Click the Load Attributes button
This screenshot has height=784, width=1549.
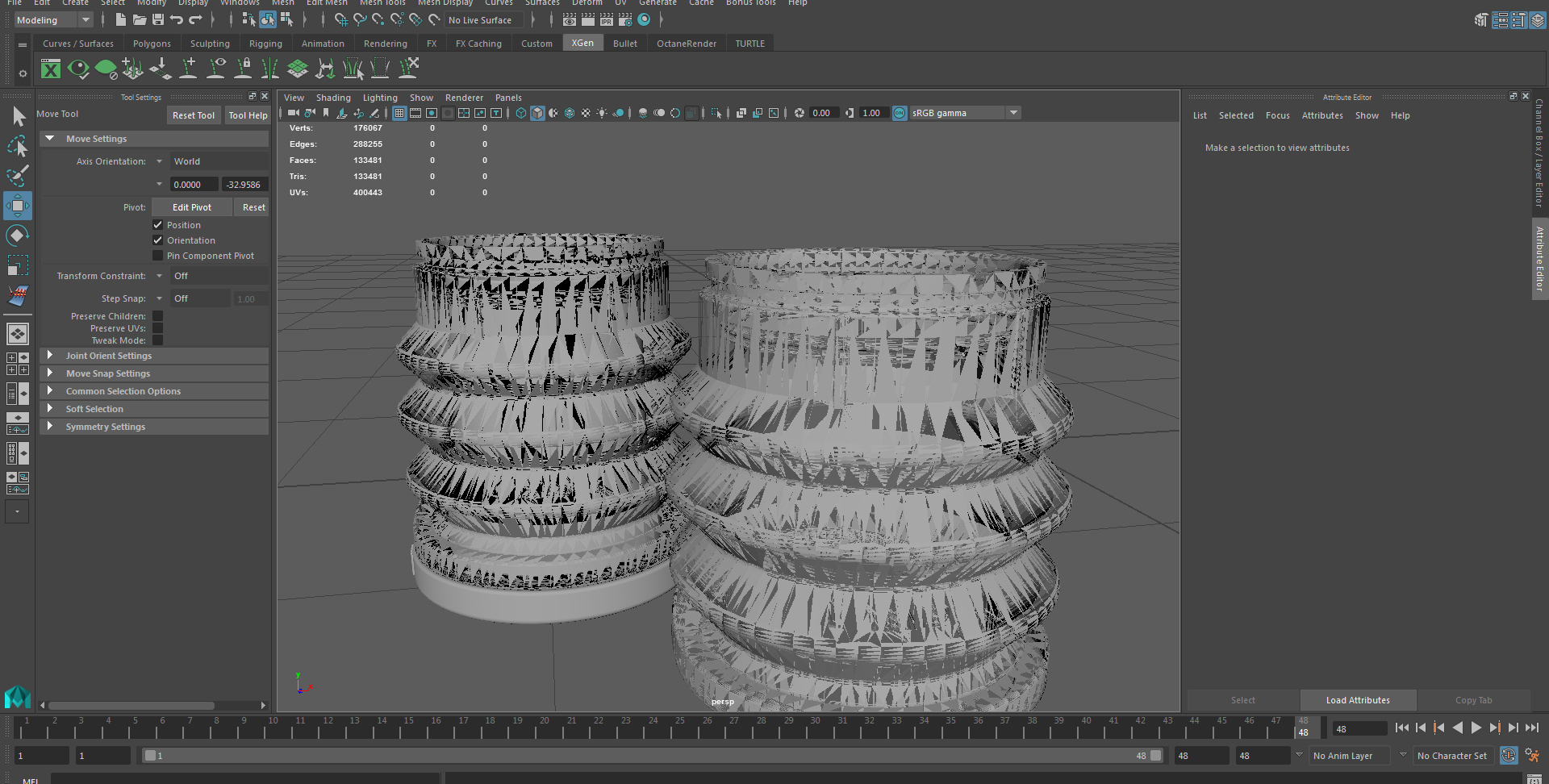(x=1357, y=699)
